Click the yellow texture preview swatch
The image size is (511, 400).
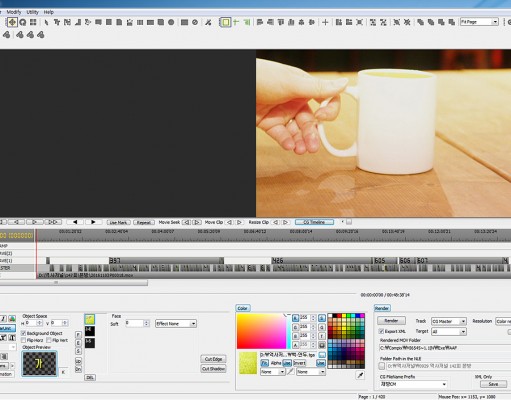point(248,363)
